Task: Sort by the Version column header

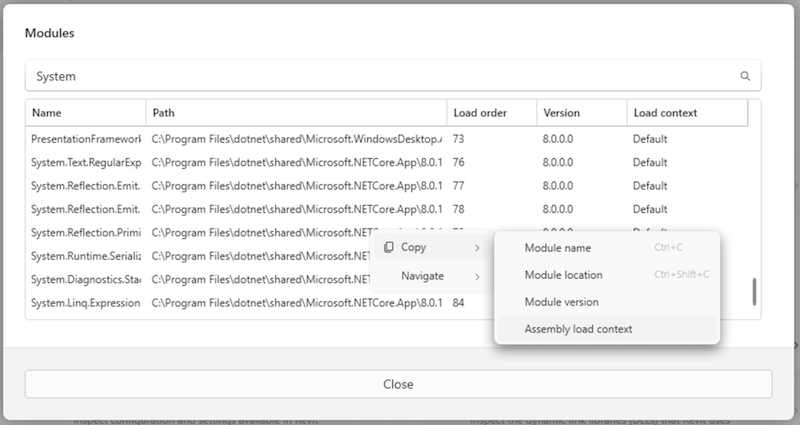Action: tap(580, 113)
